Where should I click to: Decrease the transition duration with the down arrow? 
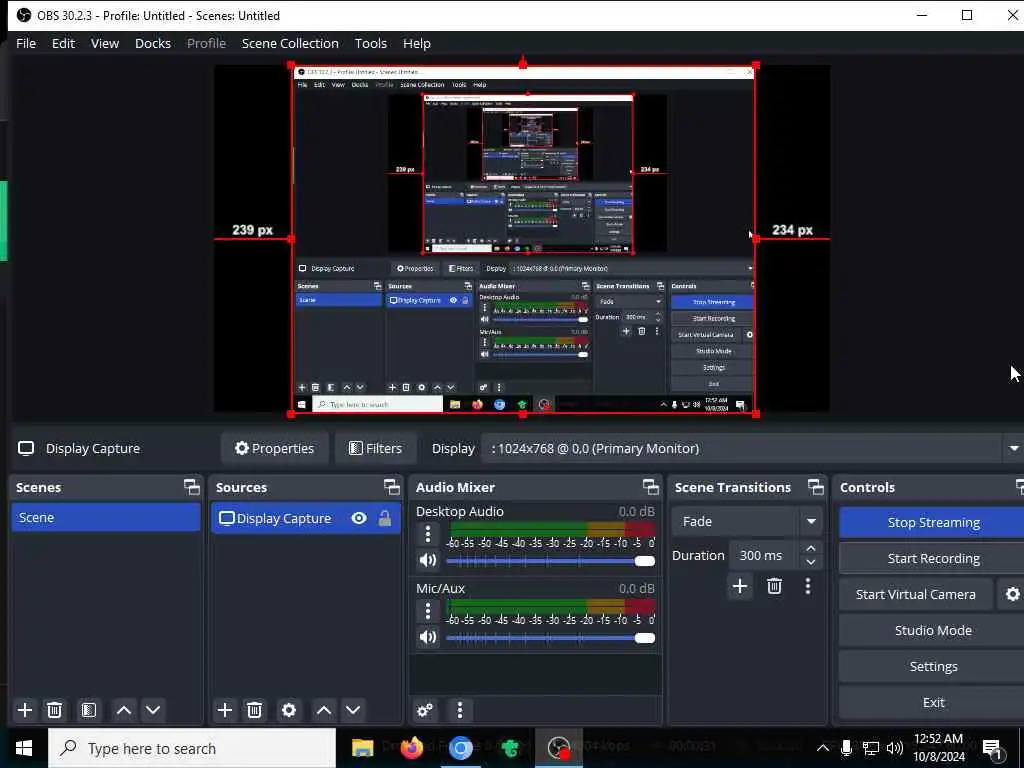pos(810,562)
